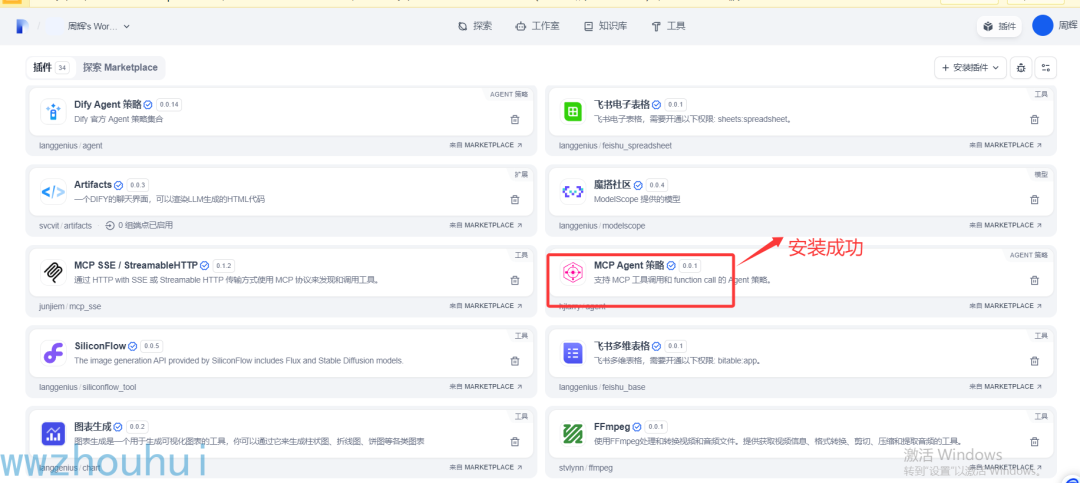
Task: Click the SiliconFlow plugin logo
Action: (53, 353)
